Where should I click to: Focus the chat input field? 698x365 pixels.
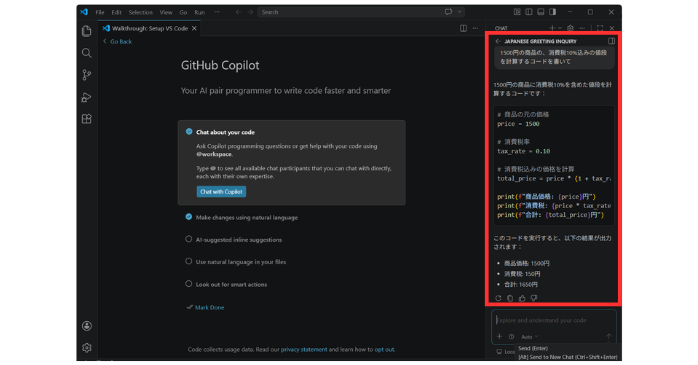[x=553, y=320]
